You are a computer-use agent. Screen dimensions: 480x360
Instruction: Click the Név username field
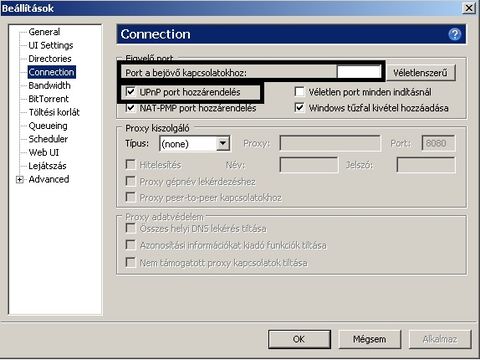[x=309, y=165]
